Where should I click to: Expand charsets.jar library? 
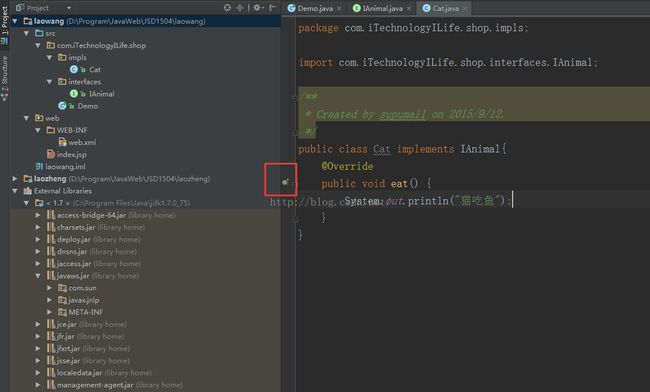pyautogui.click(x=38, y=227)
